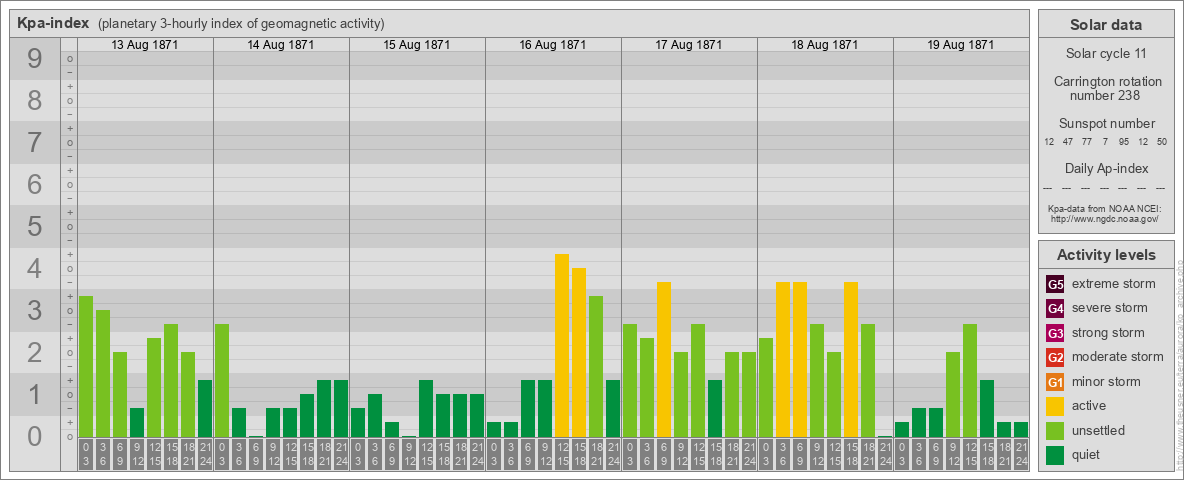1184x480 pixels.
Task: Select the 0-3 green bar on 14 Aug
Action: pyautogui.click(x=222, y=380)
